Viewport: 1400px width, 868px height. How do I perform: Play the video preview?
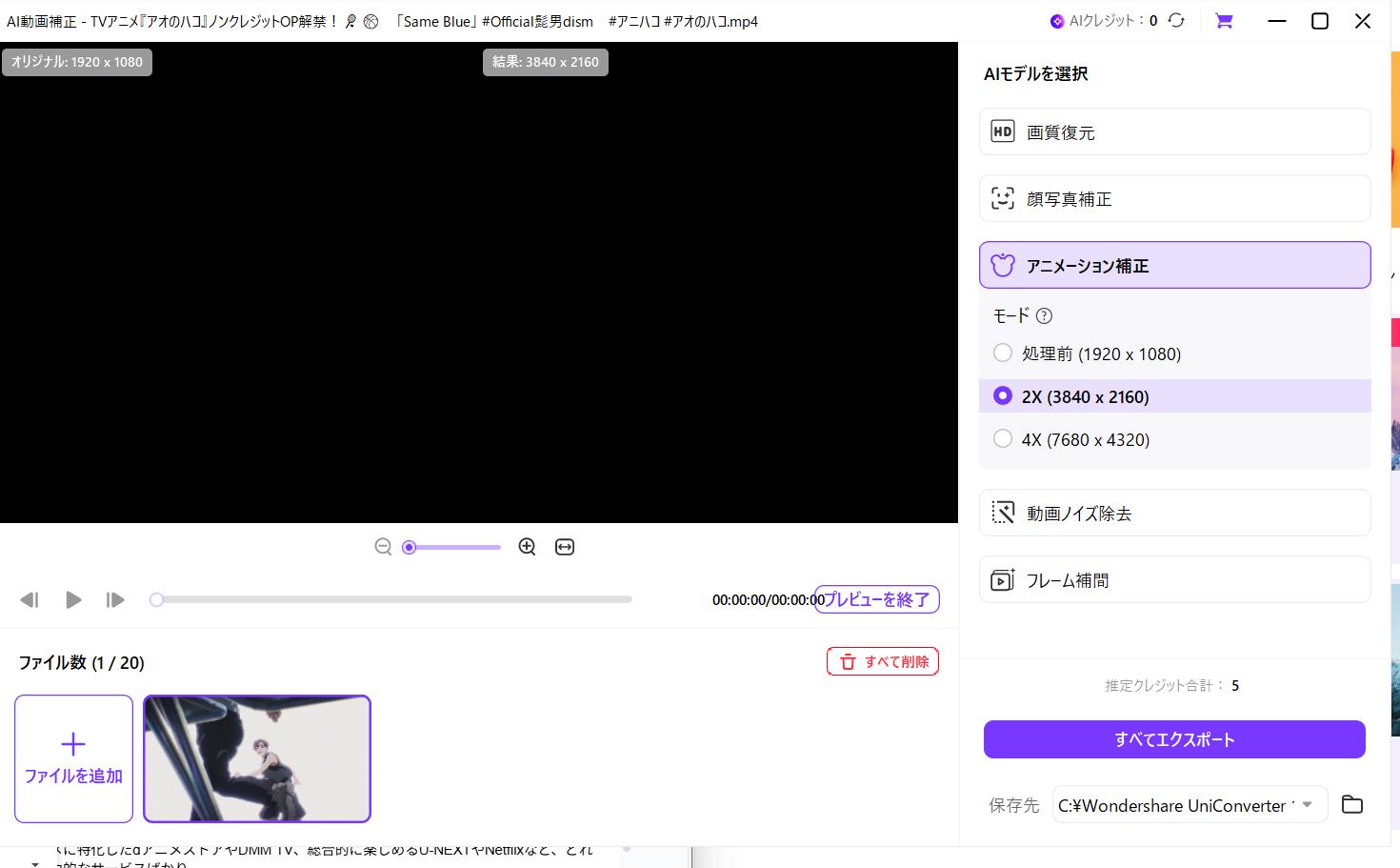pos(73,599)
